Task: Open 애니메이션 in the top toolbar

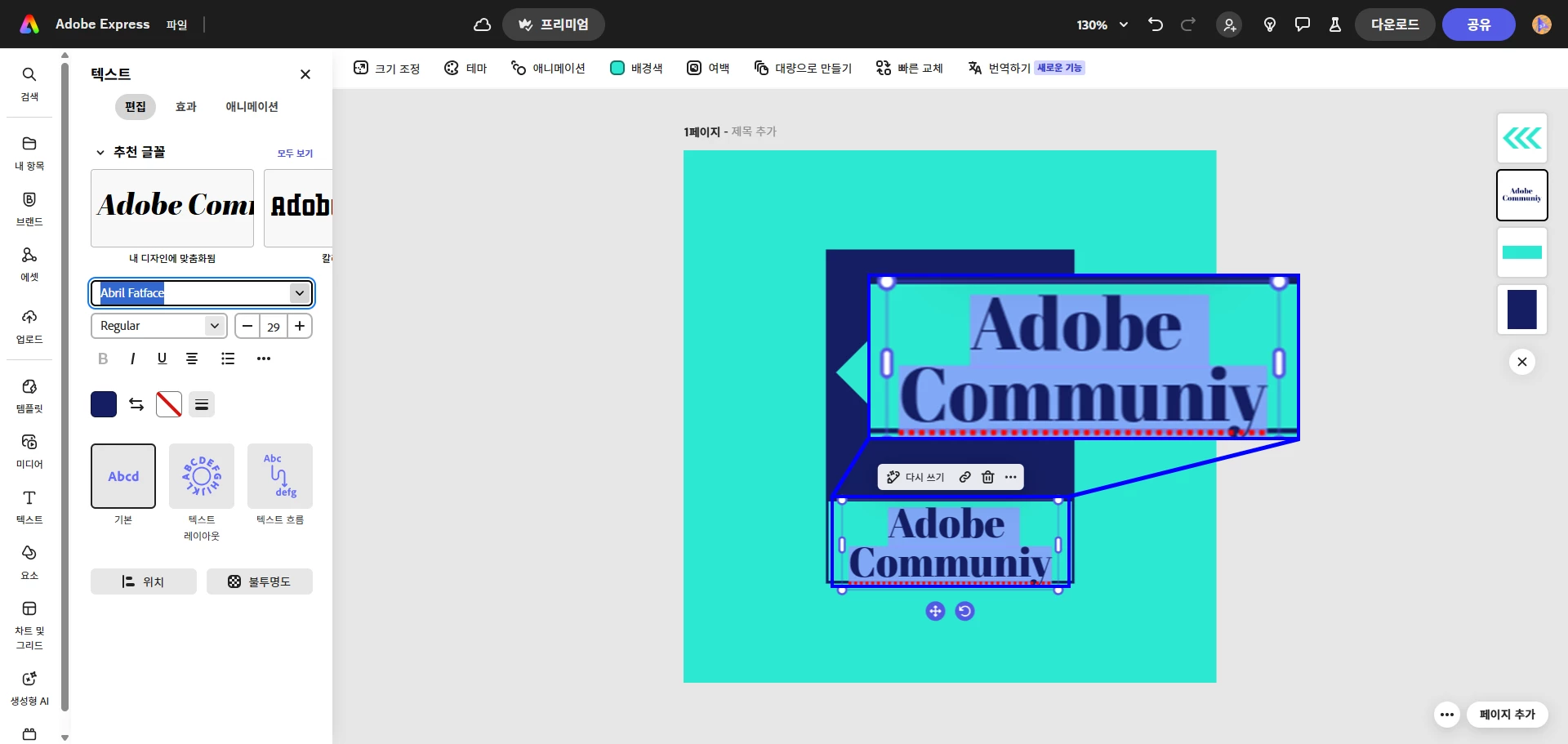Action: pyautogui.click(x=548, y=68)
